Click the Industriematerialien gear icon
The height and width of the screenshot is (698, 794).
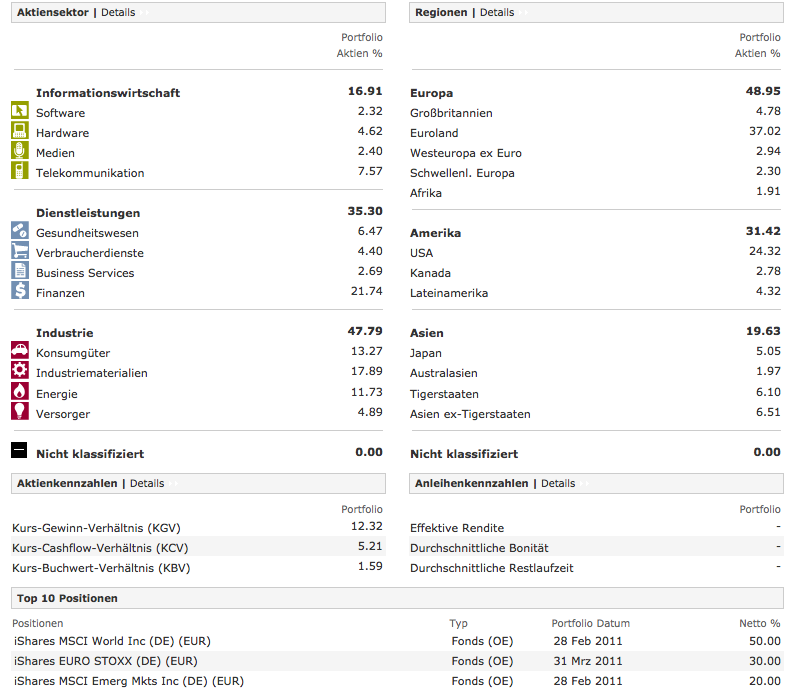tap(19, 371)
